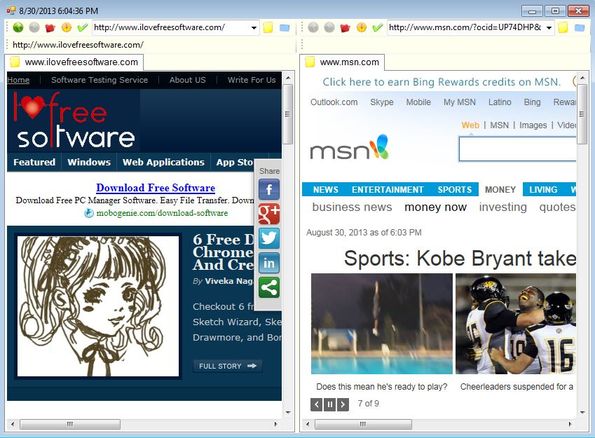
Task: Open the Skype link on MSN
Action: (382, 102)
